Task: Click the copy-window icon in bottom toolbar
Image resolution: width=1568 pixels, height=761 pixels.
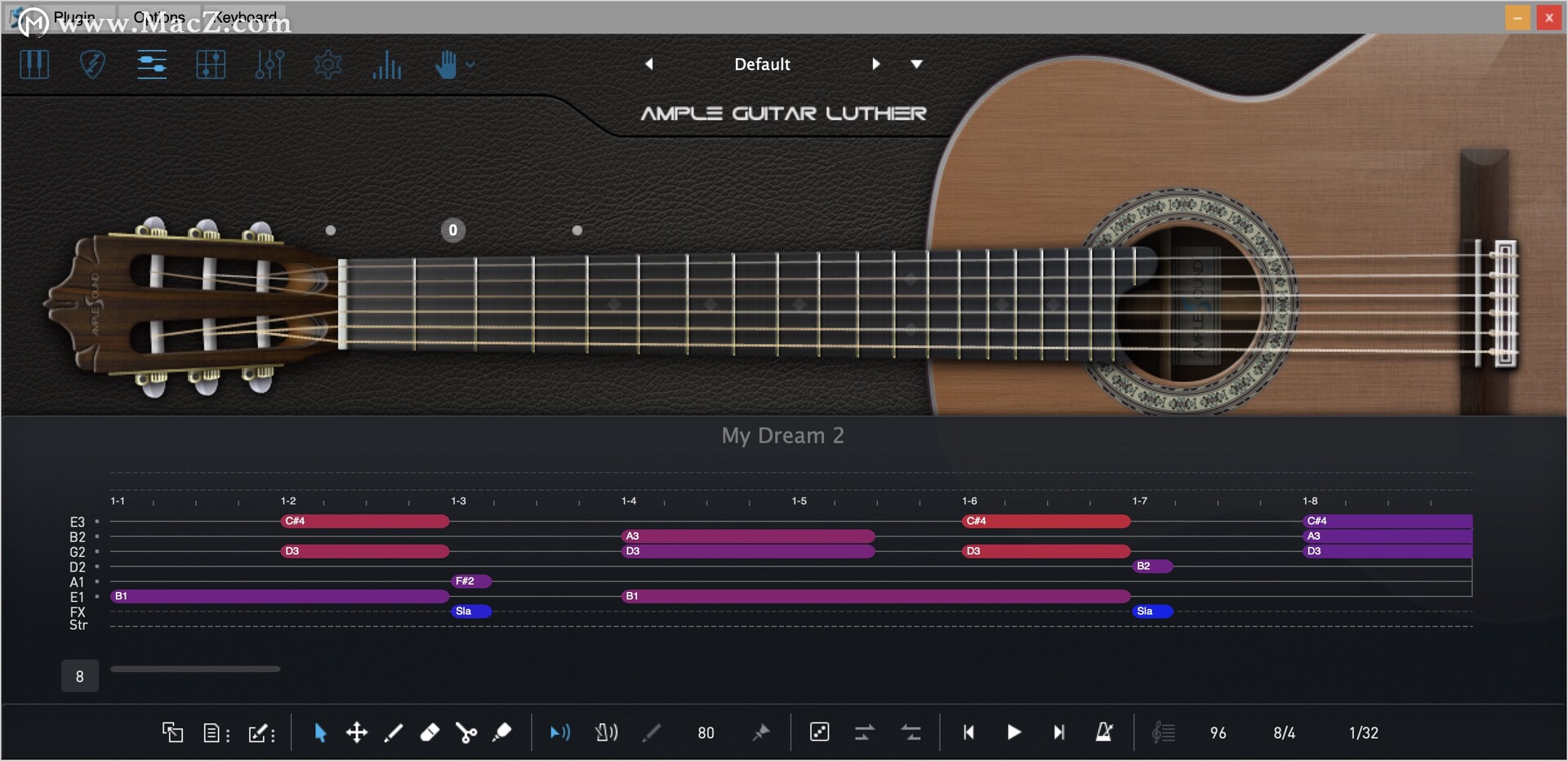Action: pos(172,732)
